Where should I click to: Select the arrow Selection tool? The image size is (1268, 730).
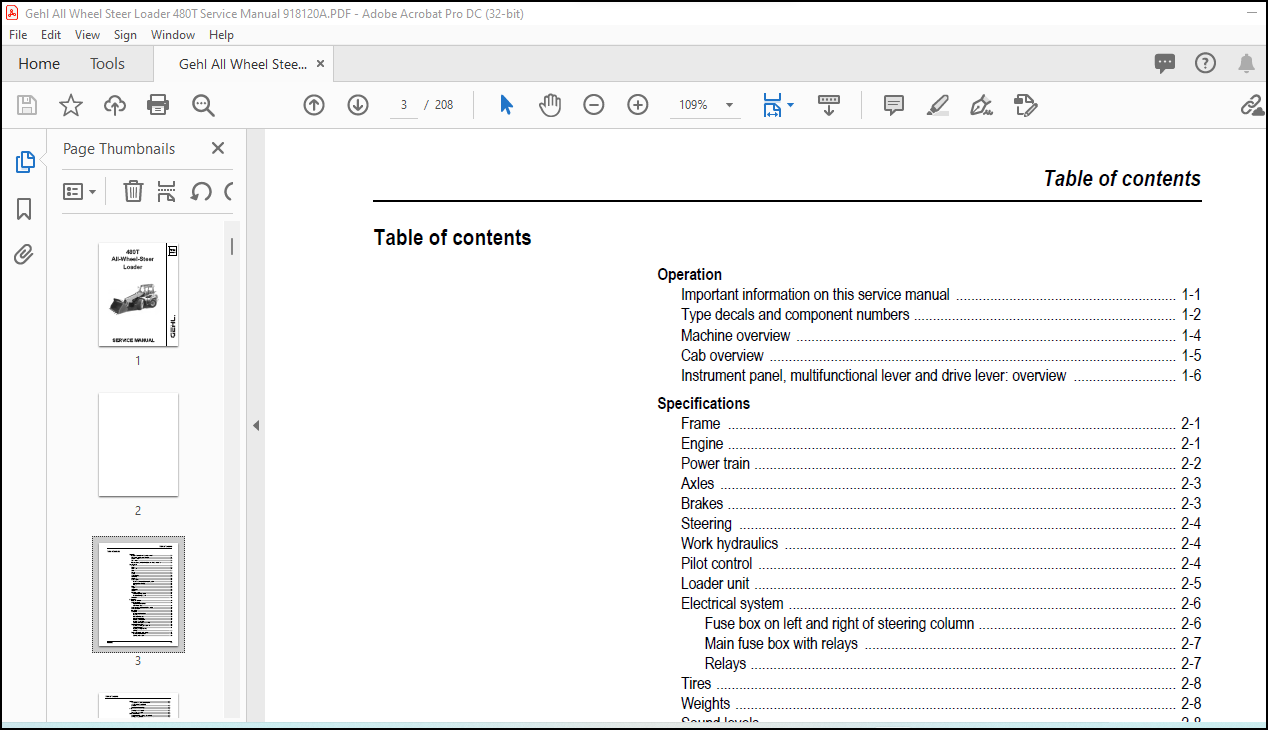point(506,105)
